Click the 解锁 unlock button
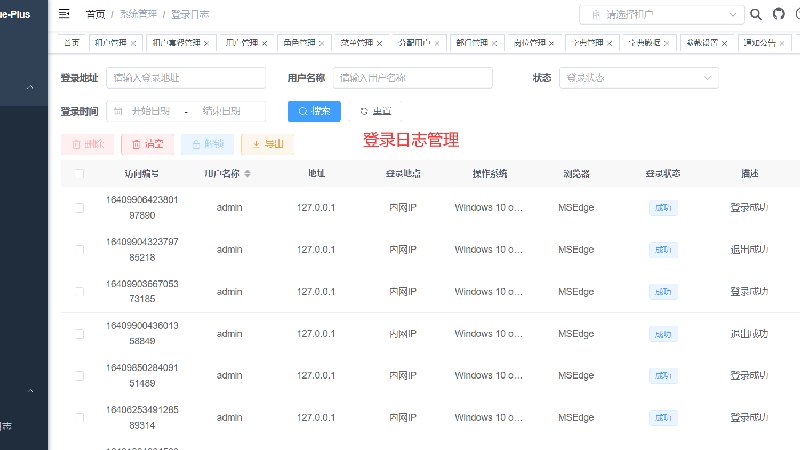Image resolution: width=800 pixels, height=450 pixels. pos(208,144)
